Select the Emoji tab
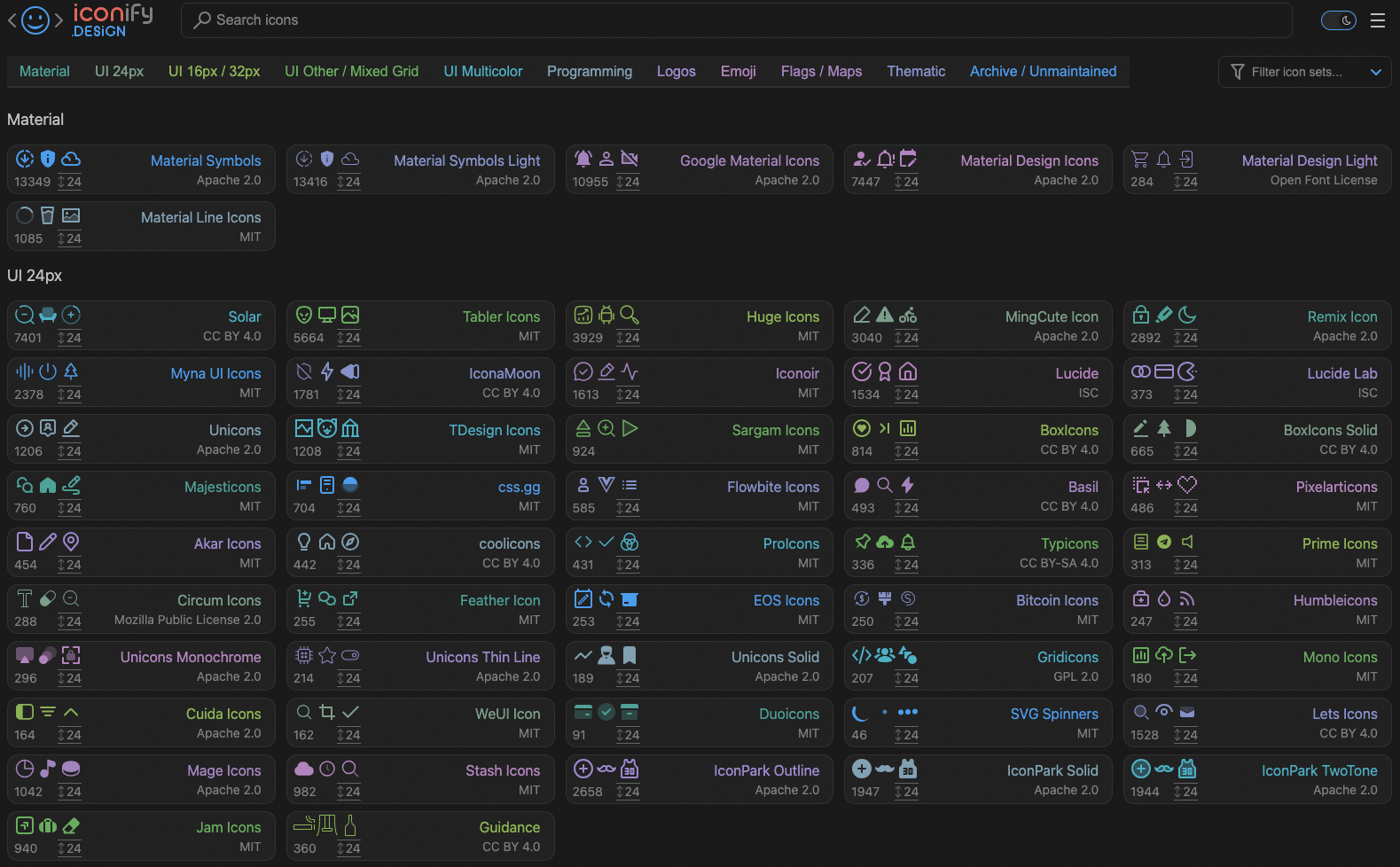This screenshot has height=867, width=1400. click(x=739, y=71)
